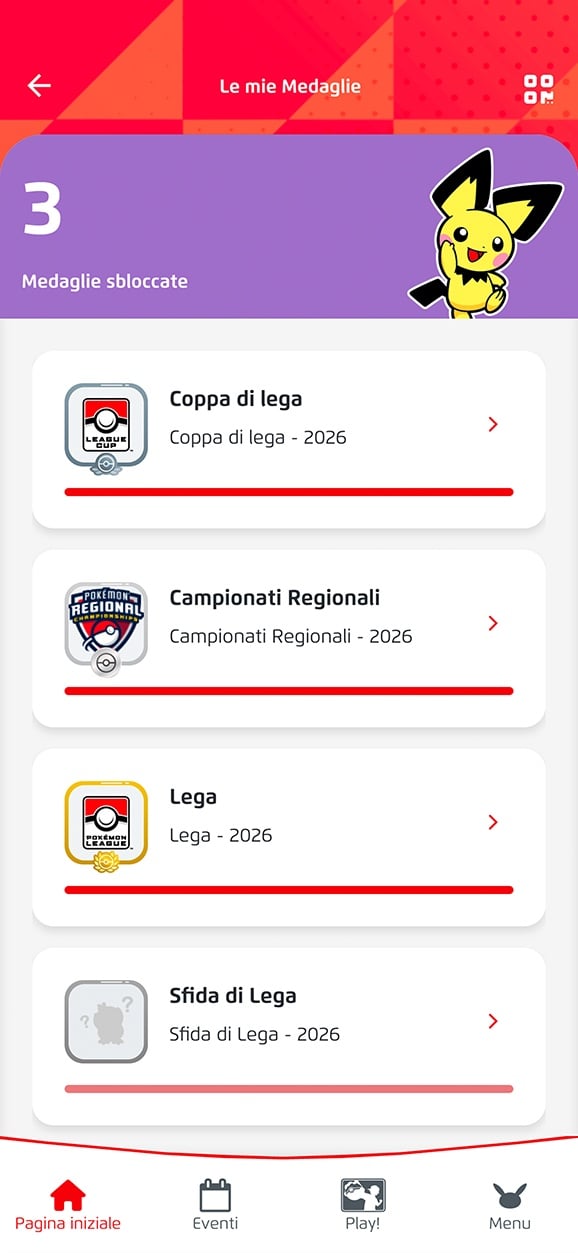Open Coppa di lega - 2026 entry
The width and height of the screenshot is (578, 1253).
click(289, 439)
